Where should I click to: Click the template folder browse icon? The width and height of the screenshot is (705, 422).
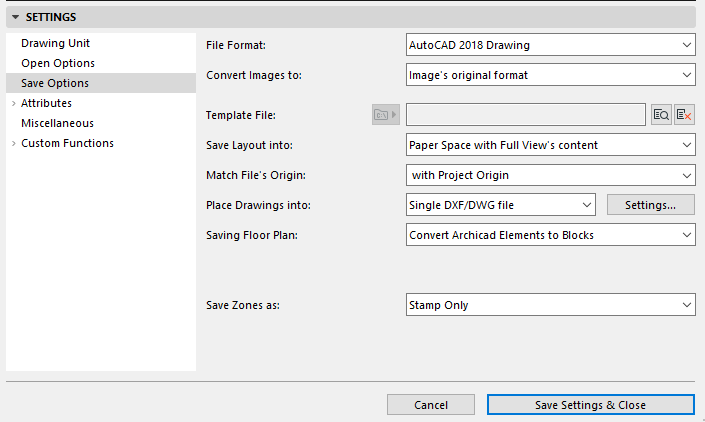pos(384,115)
